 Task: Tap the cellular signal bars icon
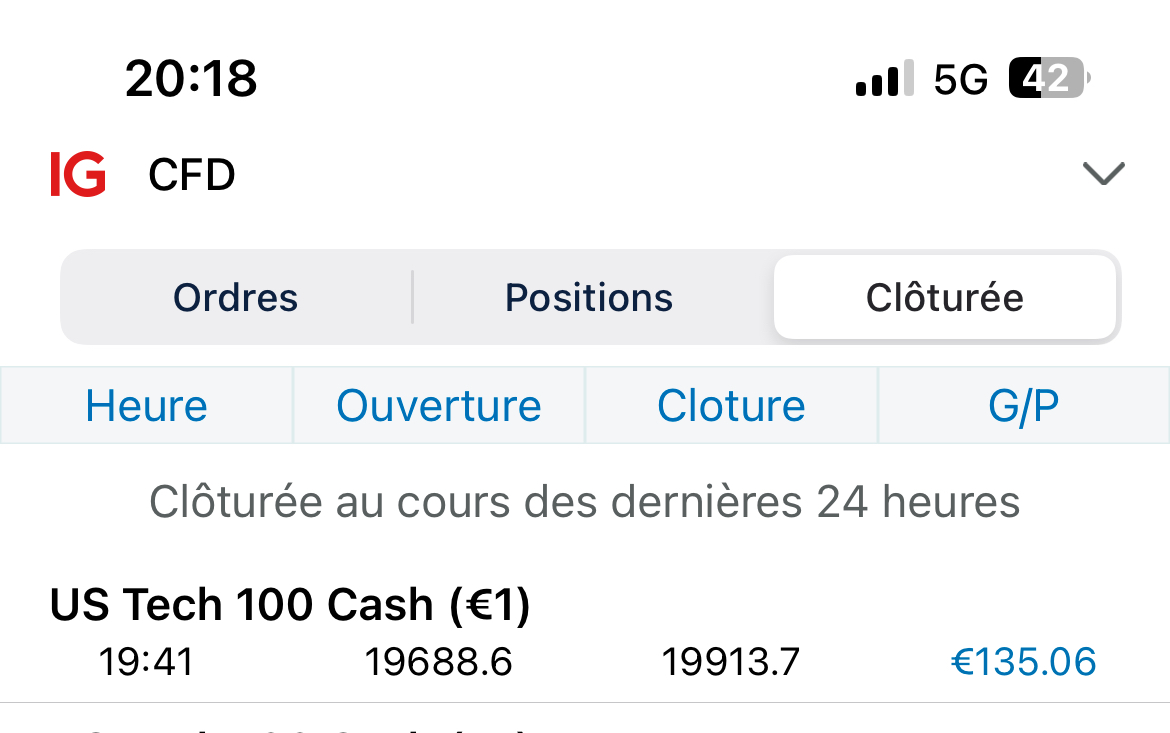point(884,79)
